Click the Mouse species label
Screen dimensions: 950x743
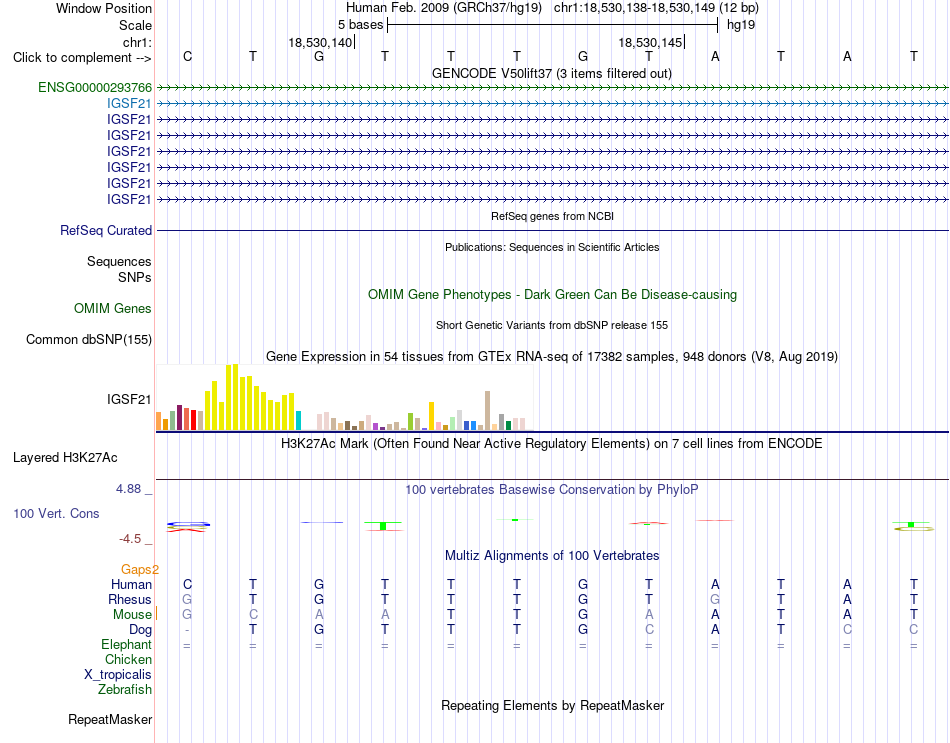[132, 615]
